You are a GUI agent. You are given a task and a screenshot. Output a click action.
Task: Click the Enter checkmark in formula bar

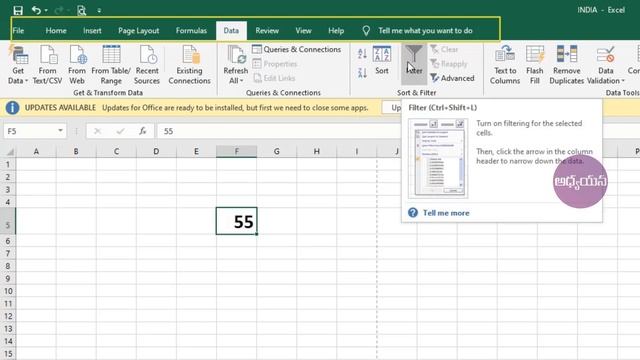120,131
